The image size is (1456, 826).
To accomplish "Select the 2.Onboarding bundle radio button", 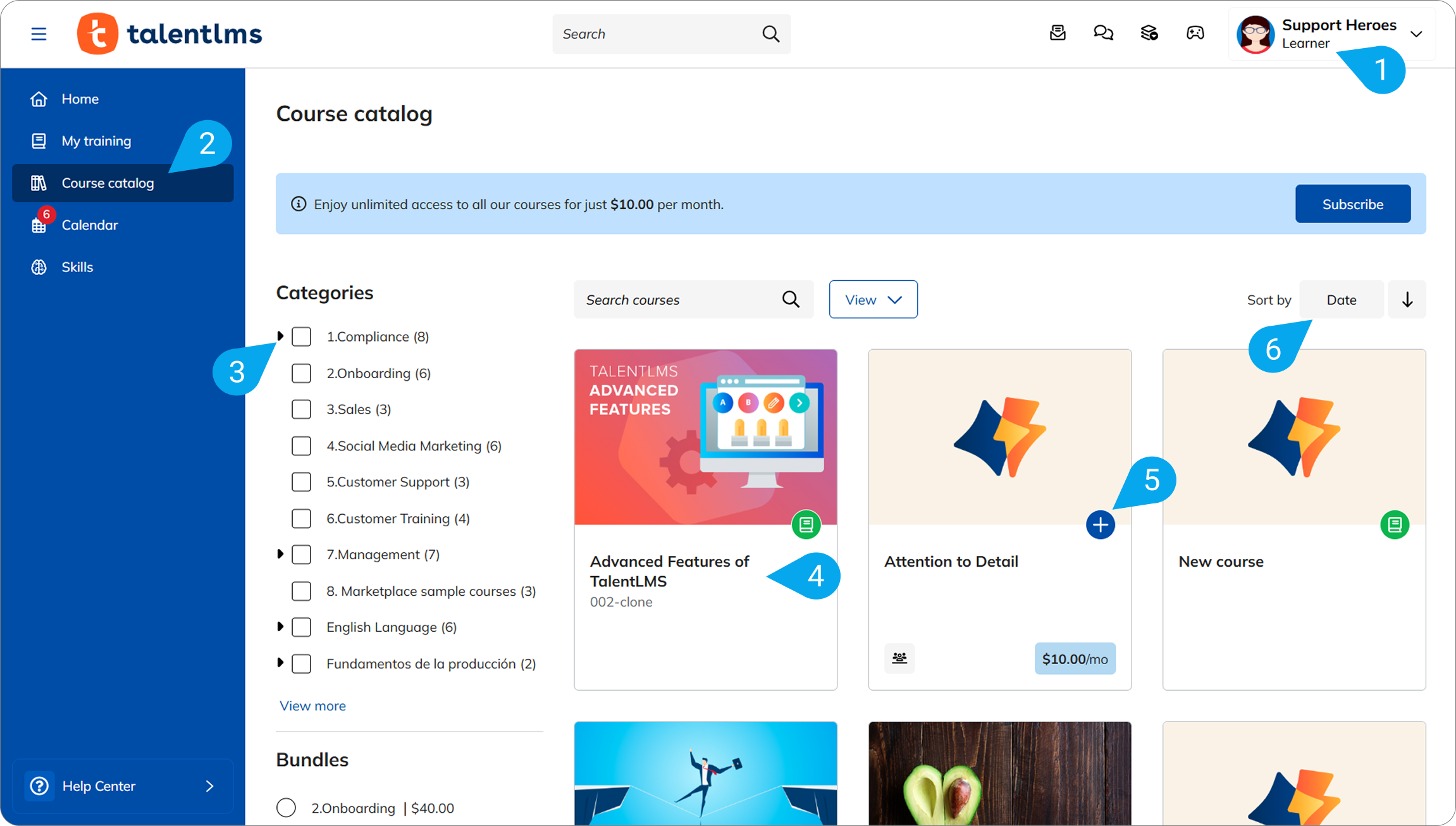I will tap(286, 808).
